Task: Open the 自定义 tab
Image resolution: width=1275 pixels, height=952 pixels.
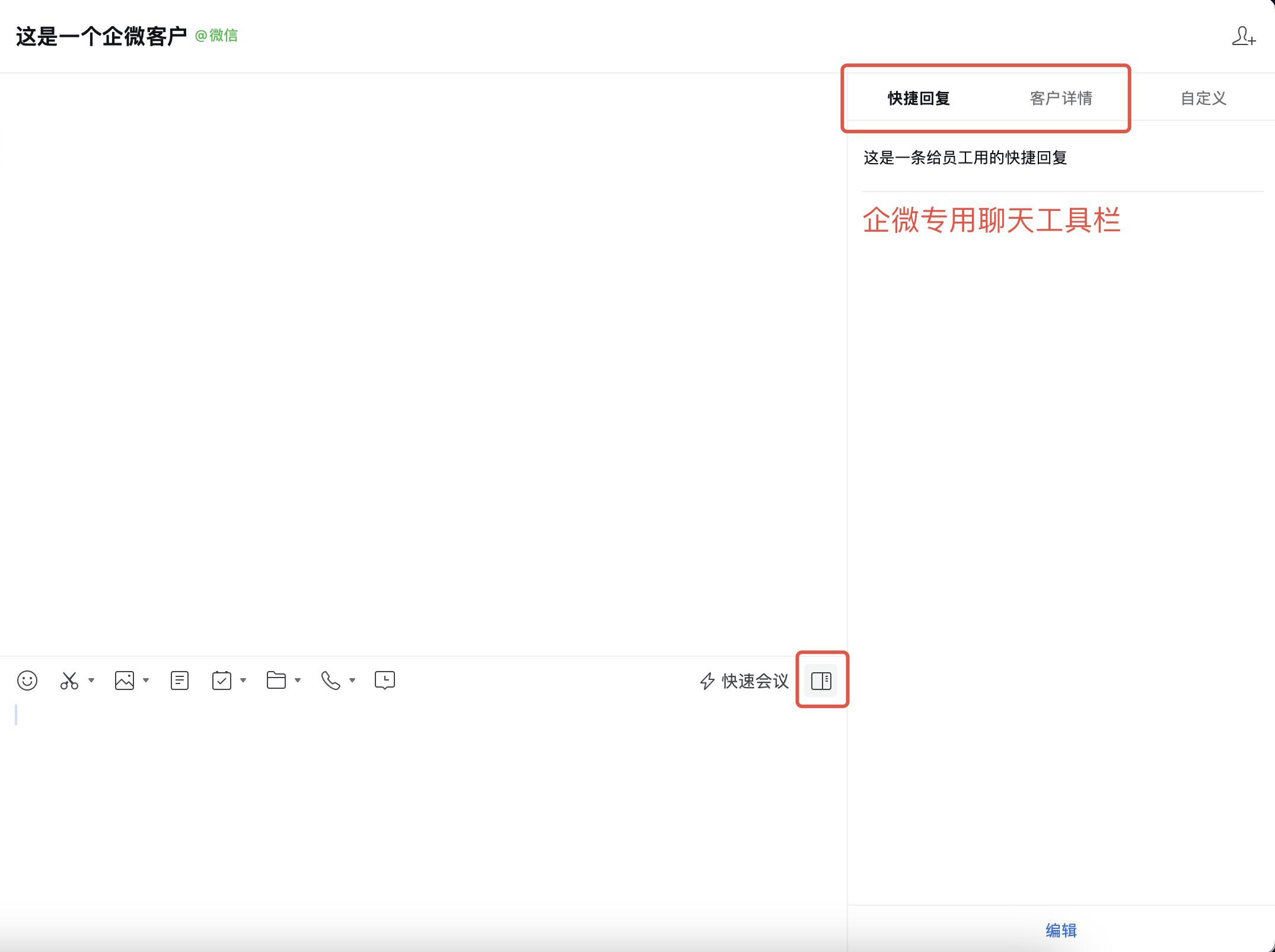Action: tap(1203, 98)
